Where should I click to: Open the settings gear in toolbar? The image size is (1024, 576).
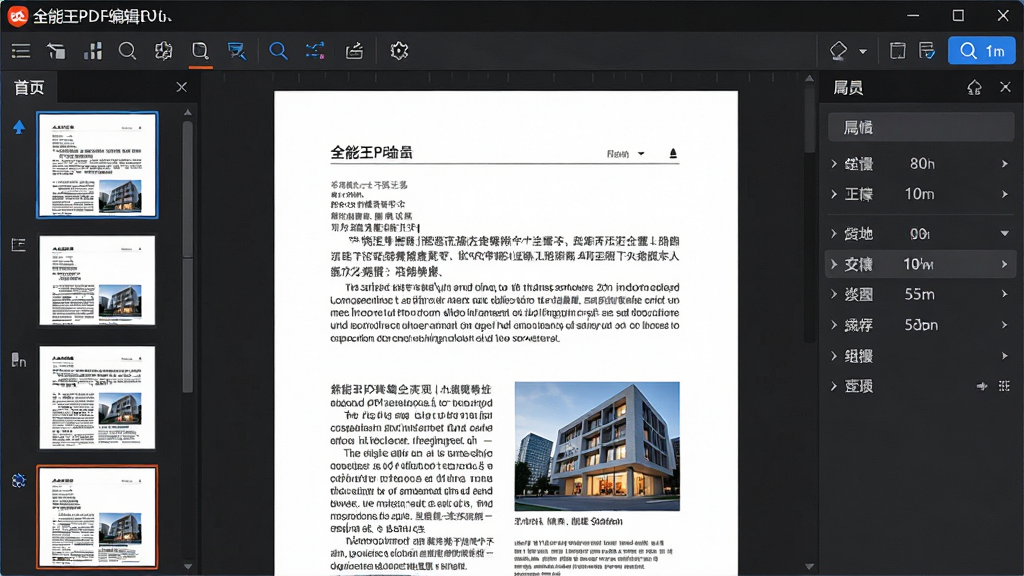point(399,51)
